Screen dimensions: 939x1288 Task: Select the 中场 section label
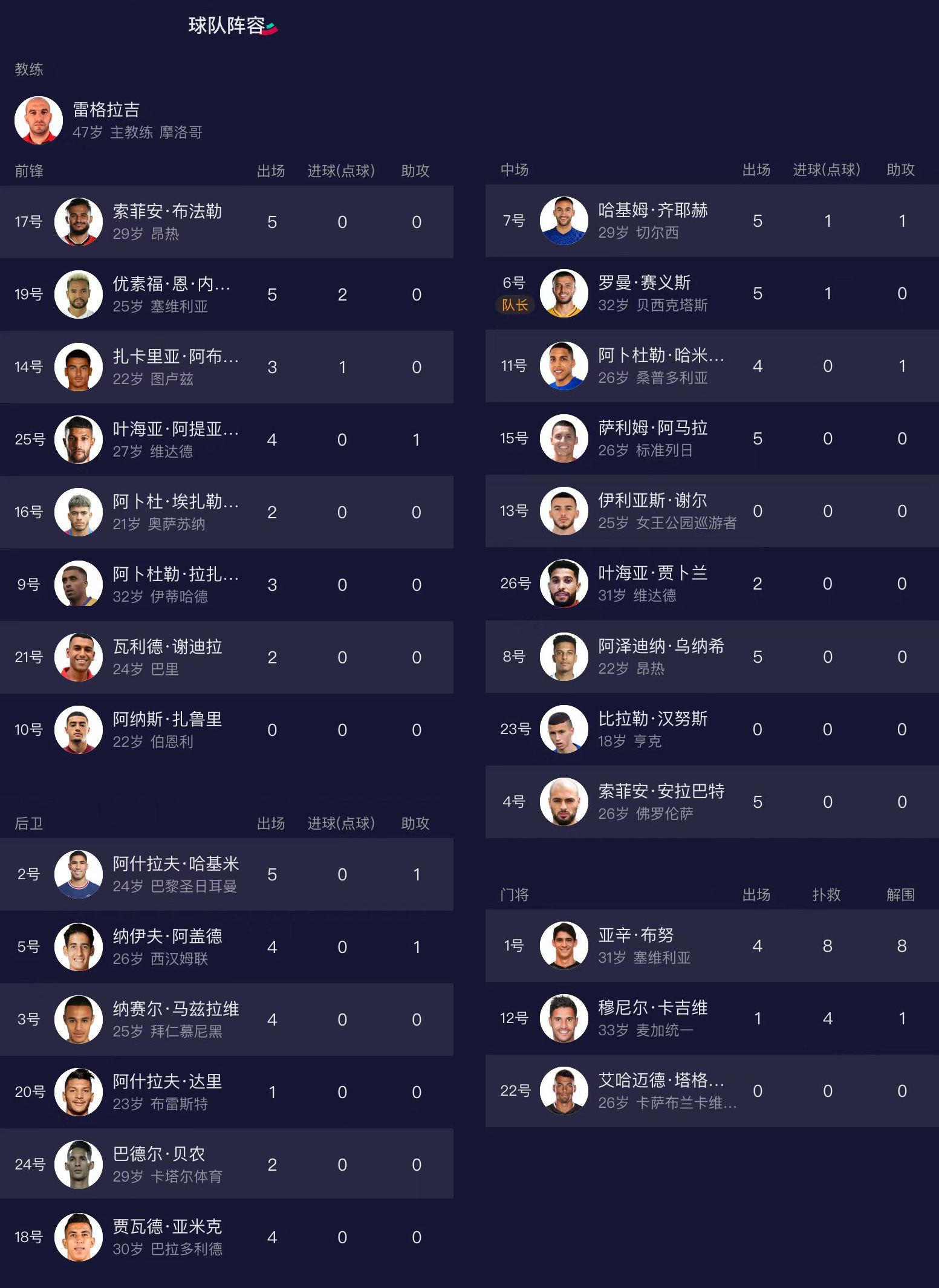coord(515,171)
